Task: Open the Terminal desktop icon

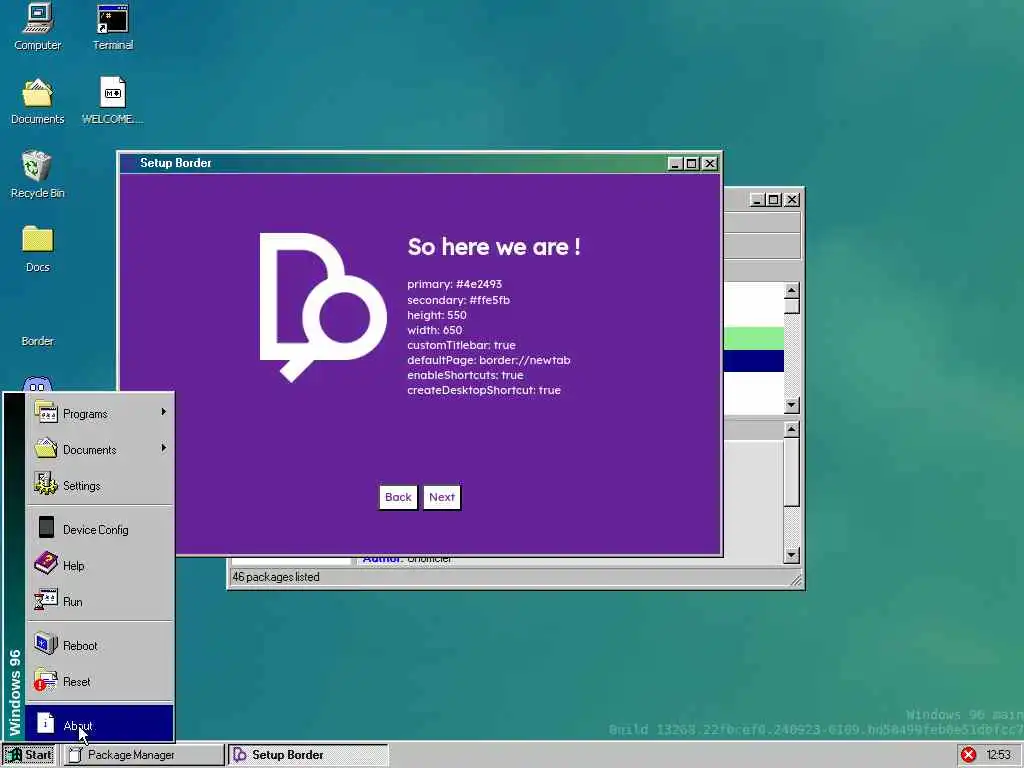Action: pos(113,27)
